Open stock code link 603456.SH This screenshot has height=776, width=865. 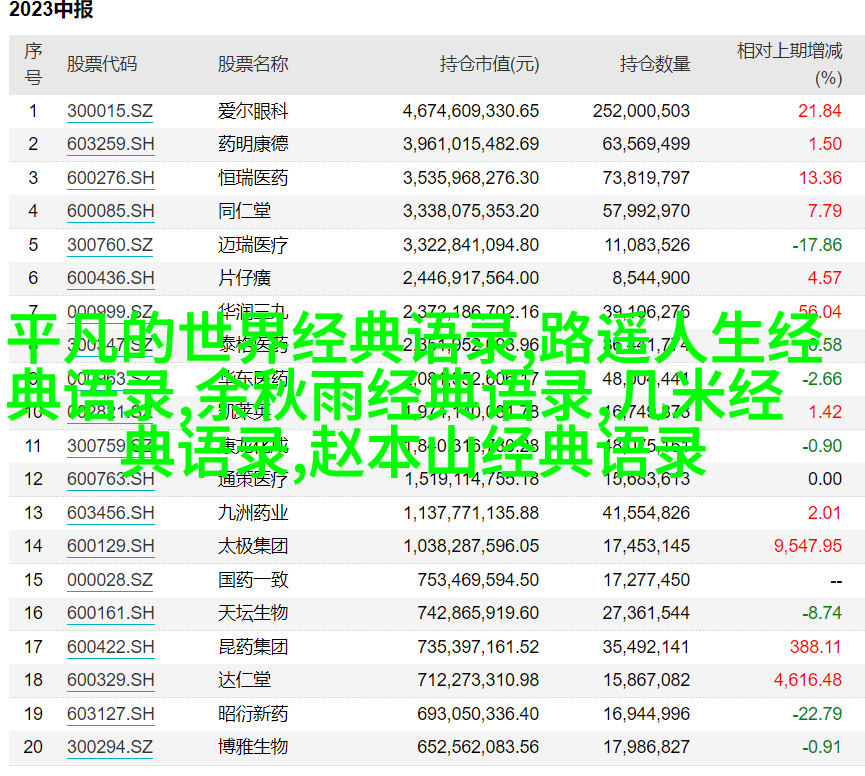(x=110, y=512)
